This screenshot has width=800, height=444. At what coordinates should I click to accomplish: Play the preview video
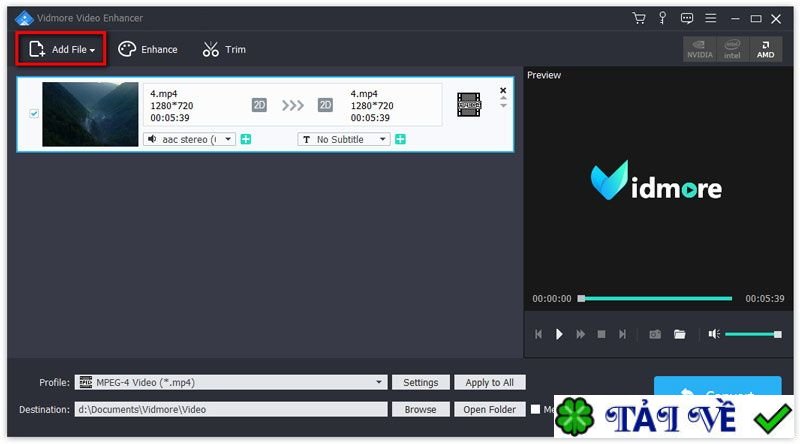coord(559,334)
